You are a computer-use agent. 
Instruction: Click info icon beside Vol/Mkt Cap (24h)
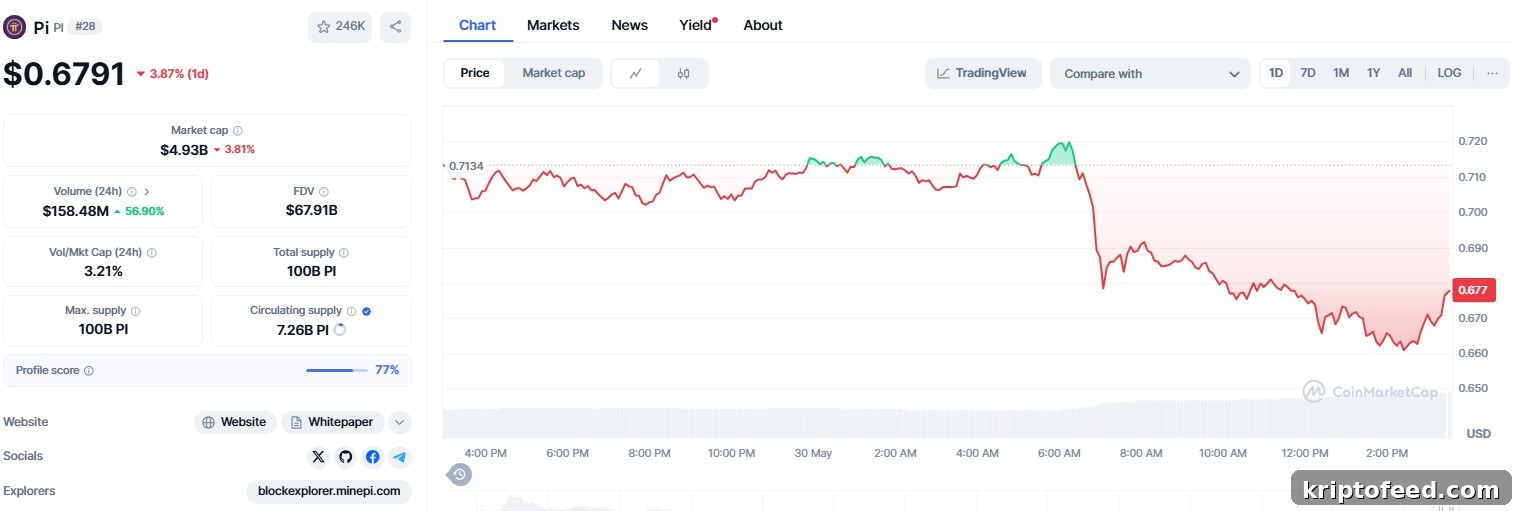tap(152, 253)
